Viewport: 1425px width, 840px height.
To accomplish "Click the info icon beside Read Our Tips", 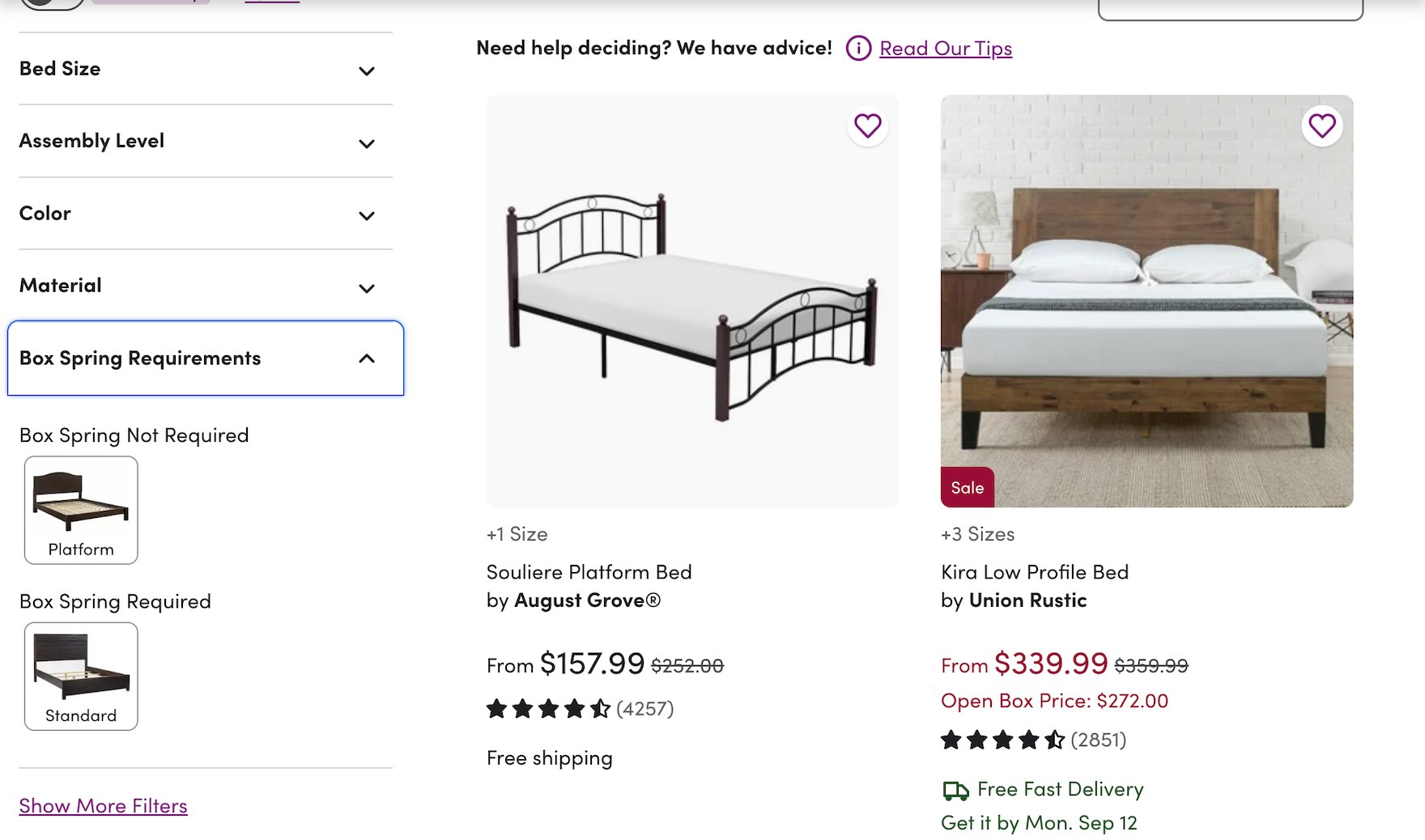I will click(858, 49).
